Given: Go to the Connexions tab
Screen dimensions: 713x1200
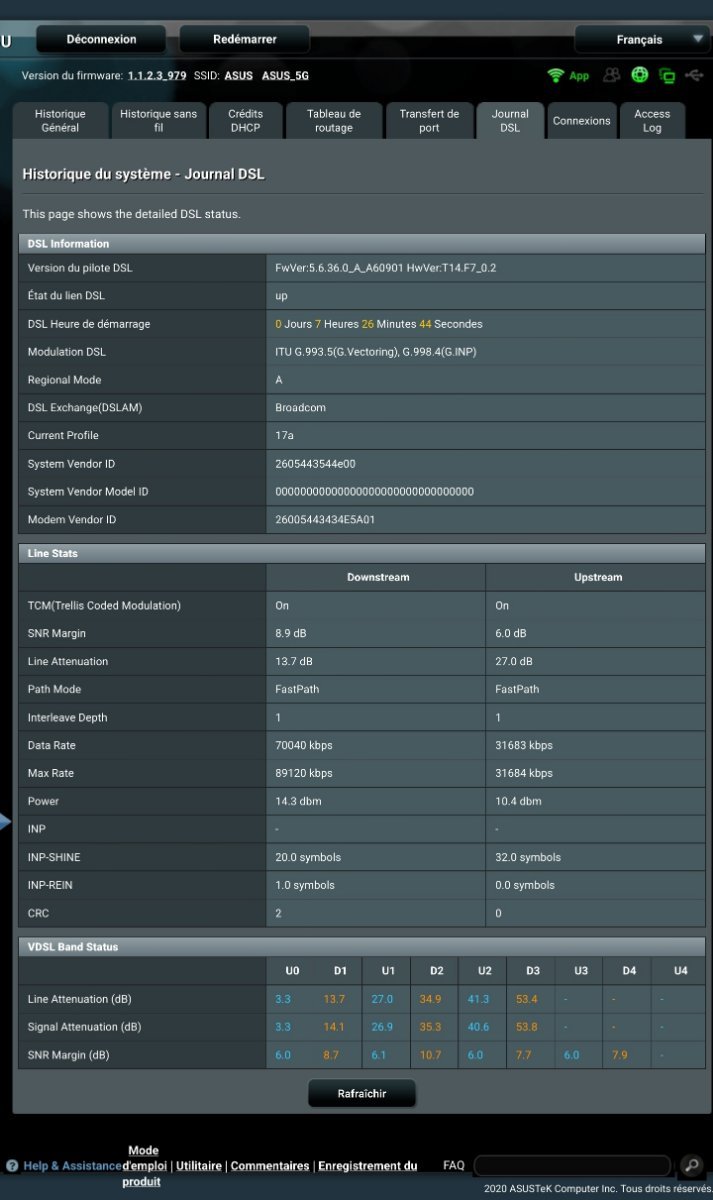Looking at the screenshot, I should [x=581, y=121].
